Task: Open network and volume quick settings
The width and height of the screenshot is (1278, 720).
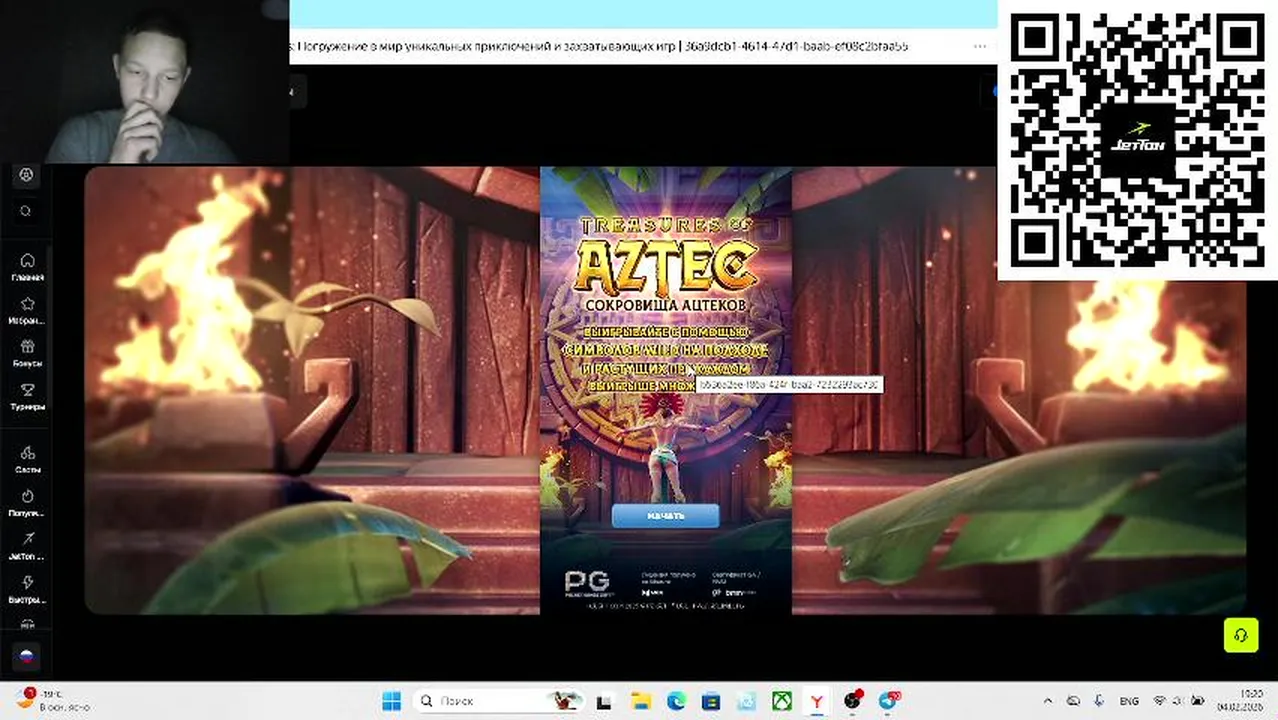Action: pyautogui.click(x=1179, y=701)
